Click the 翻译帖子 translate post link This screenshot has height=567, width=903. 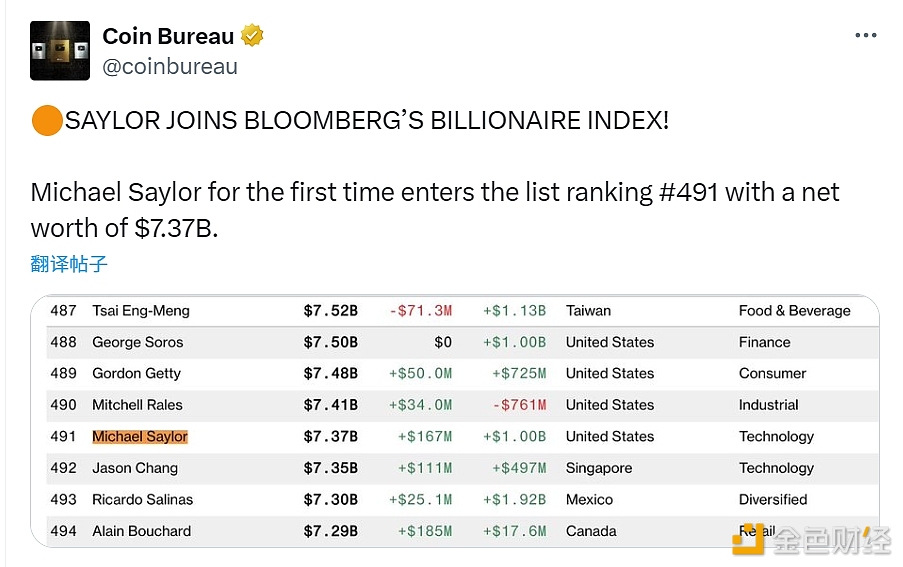pyautogui.click(x=69, y=264)
